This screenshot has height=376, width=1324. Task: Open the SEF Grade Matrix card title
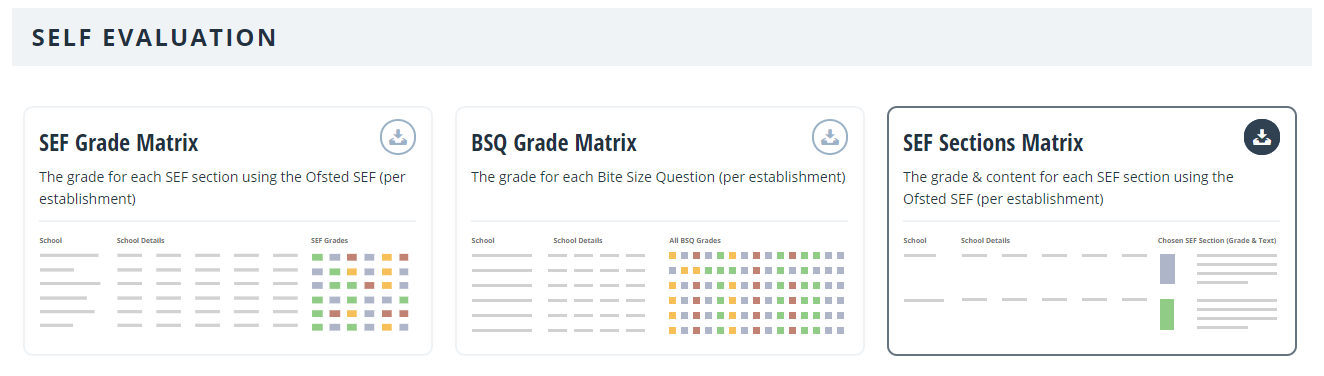click(118, 143)
